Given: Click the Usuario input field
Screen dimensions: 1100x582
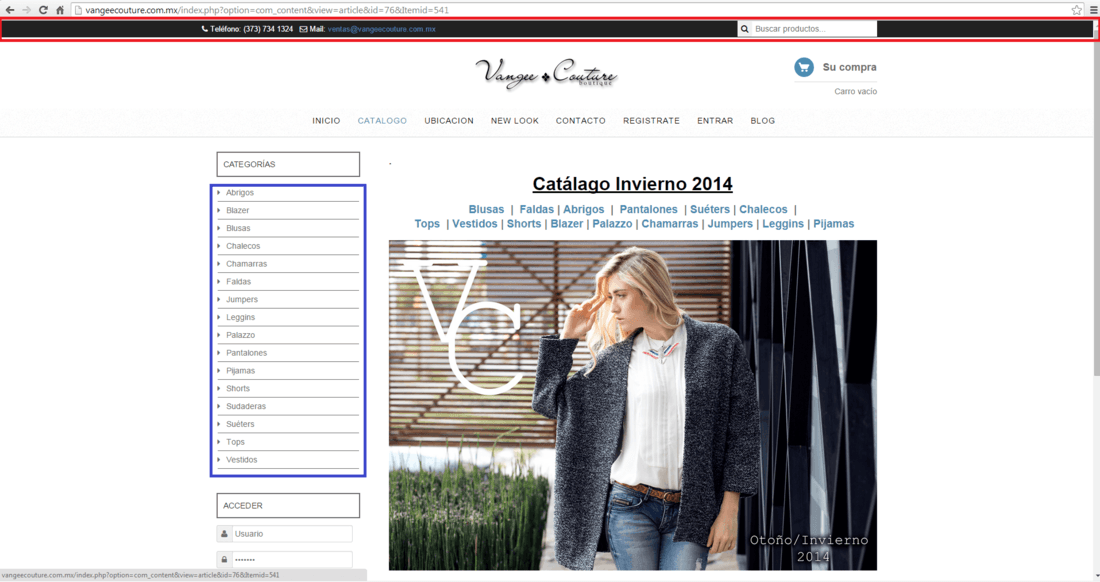Looking at the screenshot, I should [292, 534].
